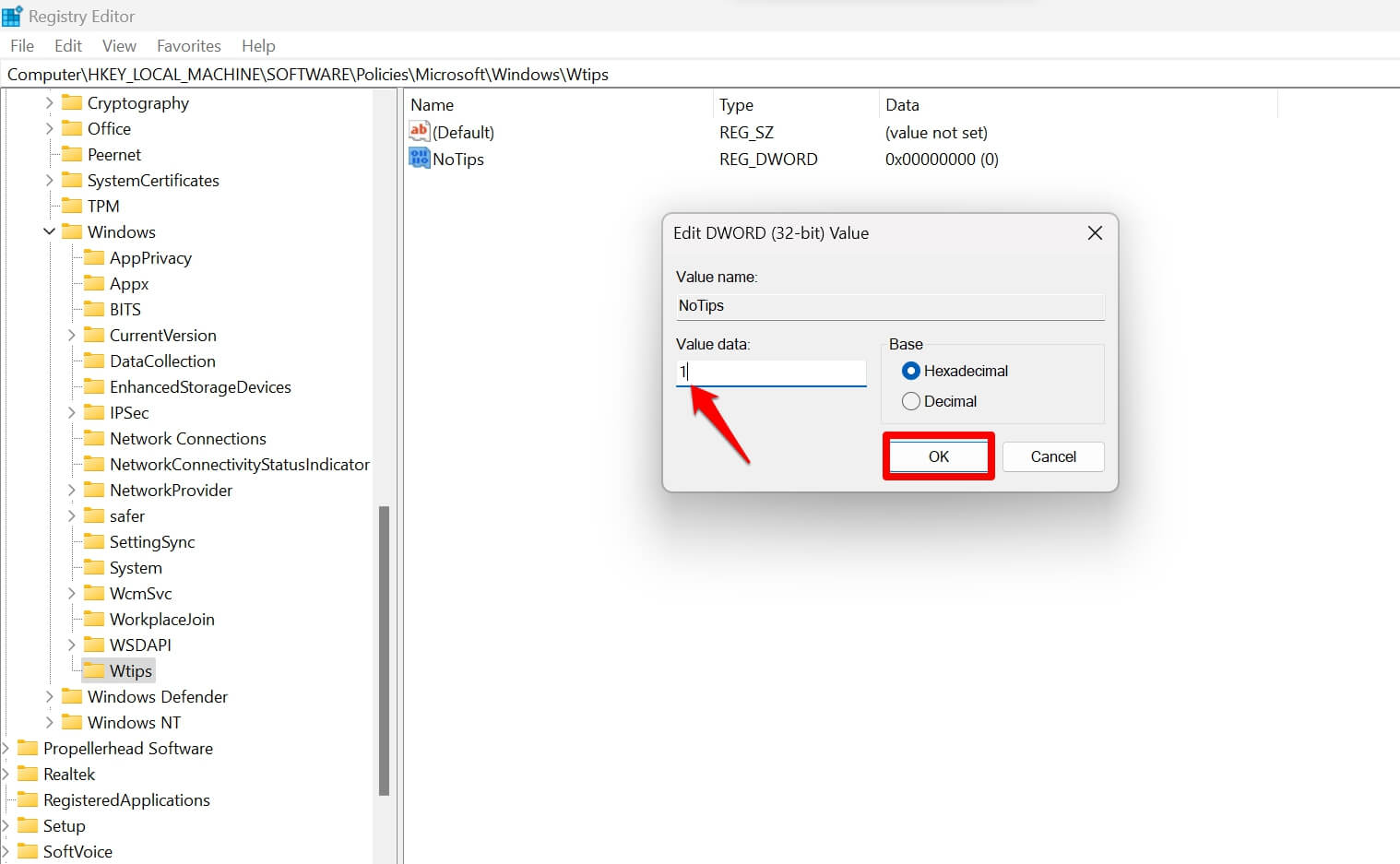Click the Registry Editor app icon in title bar
The width and height of the screenshot is (1400, 864).
click(12, 16)
